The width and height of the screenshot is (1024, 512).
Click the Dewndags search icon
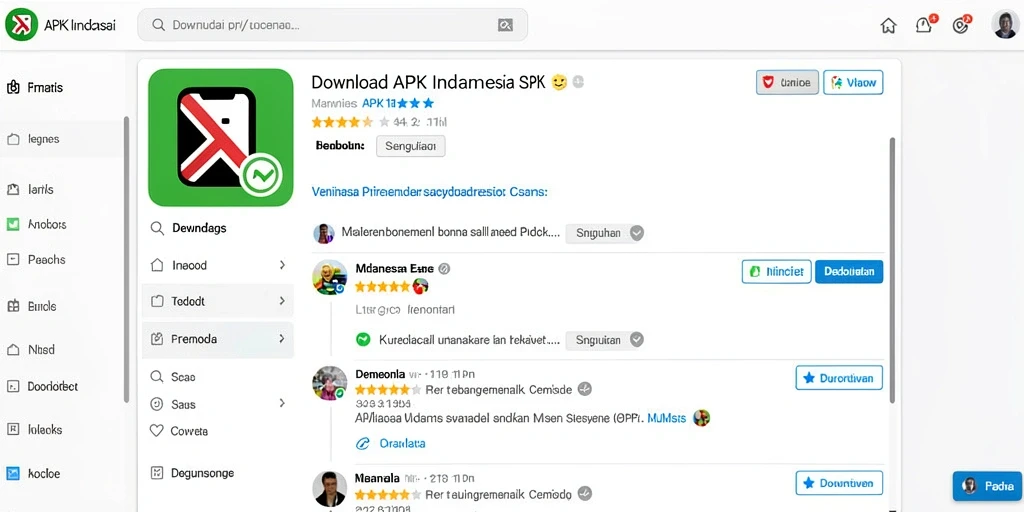pos(157,228)
